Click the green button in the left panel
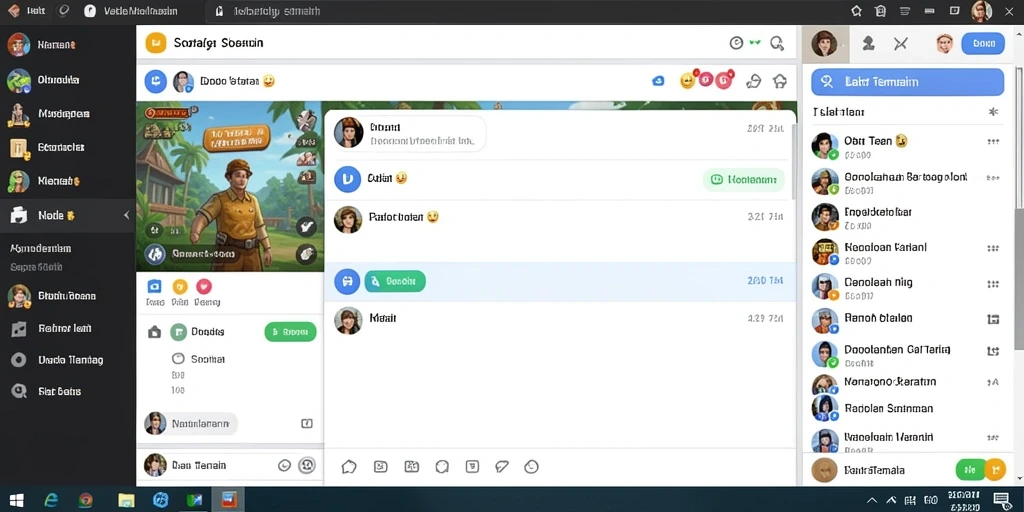1024x512 pixels. tap(291, 332)
